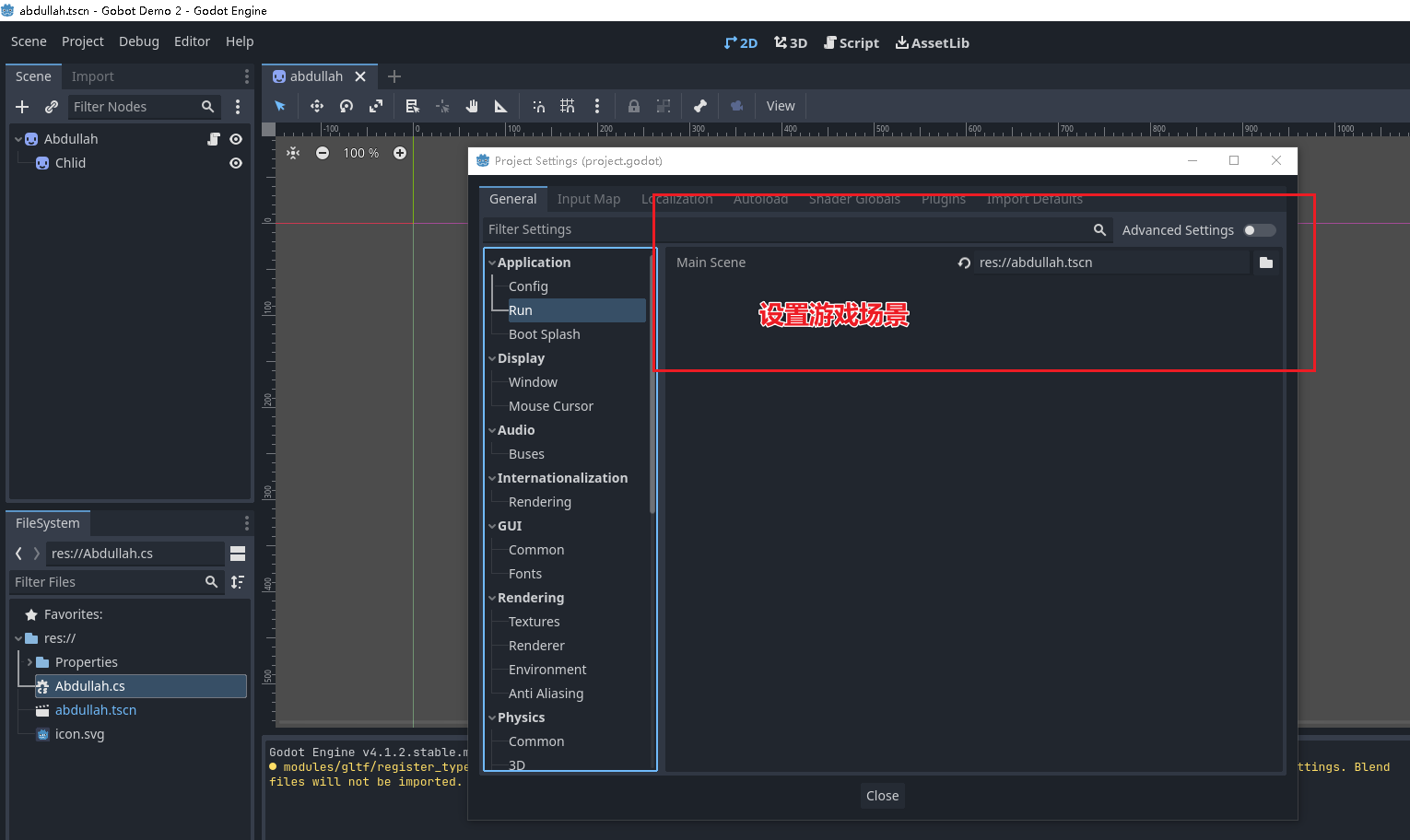This screenshot has width=1410, height=840.
Task: Expand the Properties folder in FileSystem
Action: (x=29, y=662)
